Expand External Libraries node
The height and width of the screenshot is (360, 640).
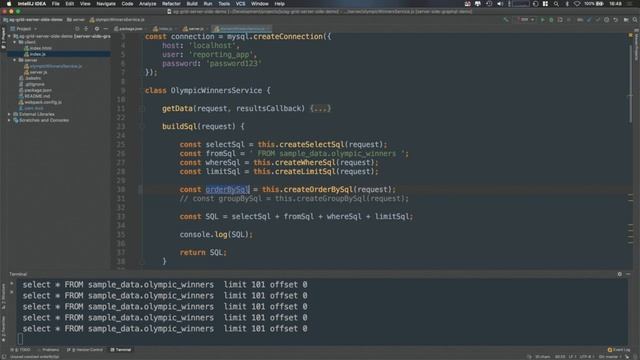pyautogui.click(x=9, y=114)
